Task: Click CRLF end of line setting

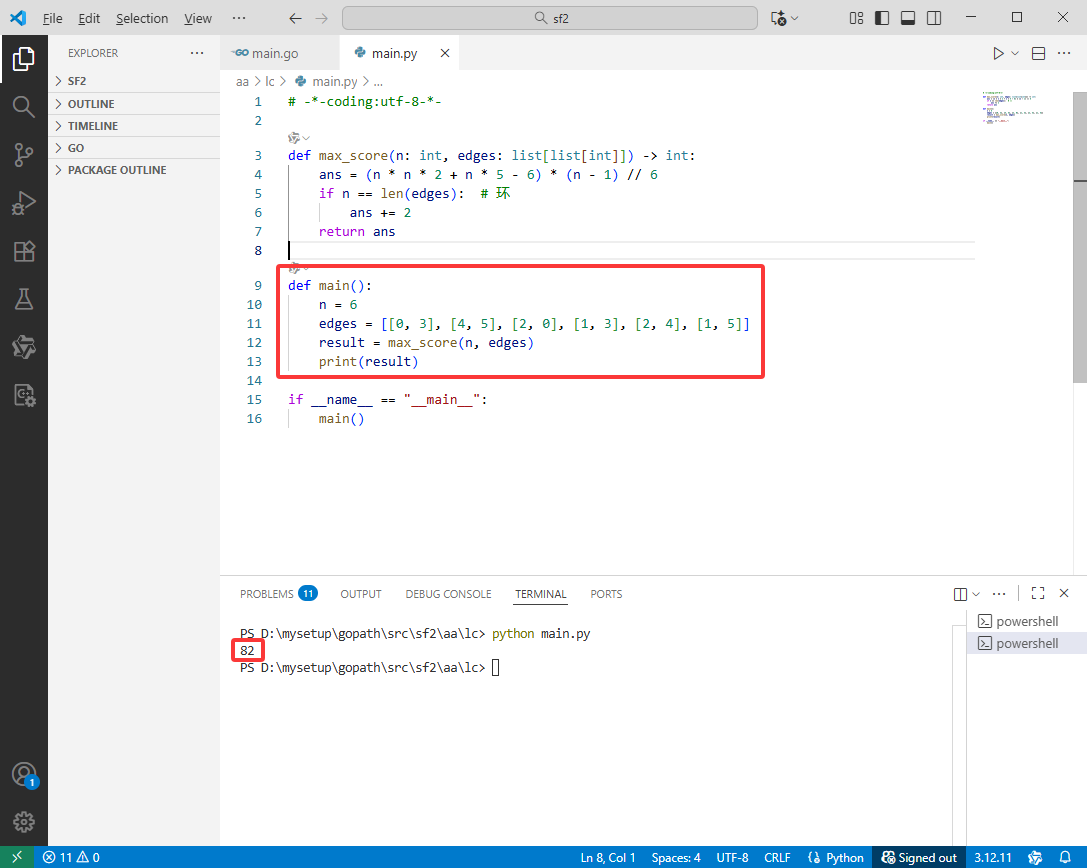Action: [x=777, y=858]
